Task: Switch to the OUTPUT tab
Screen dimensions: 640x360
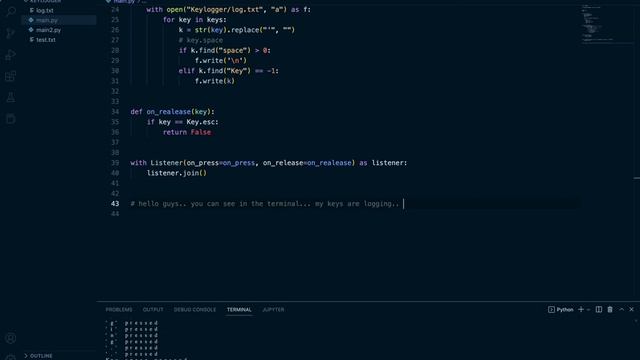Action: coord(153,310)
